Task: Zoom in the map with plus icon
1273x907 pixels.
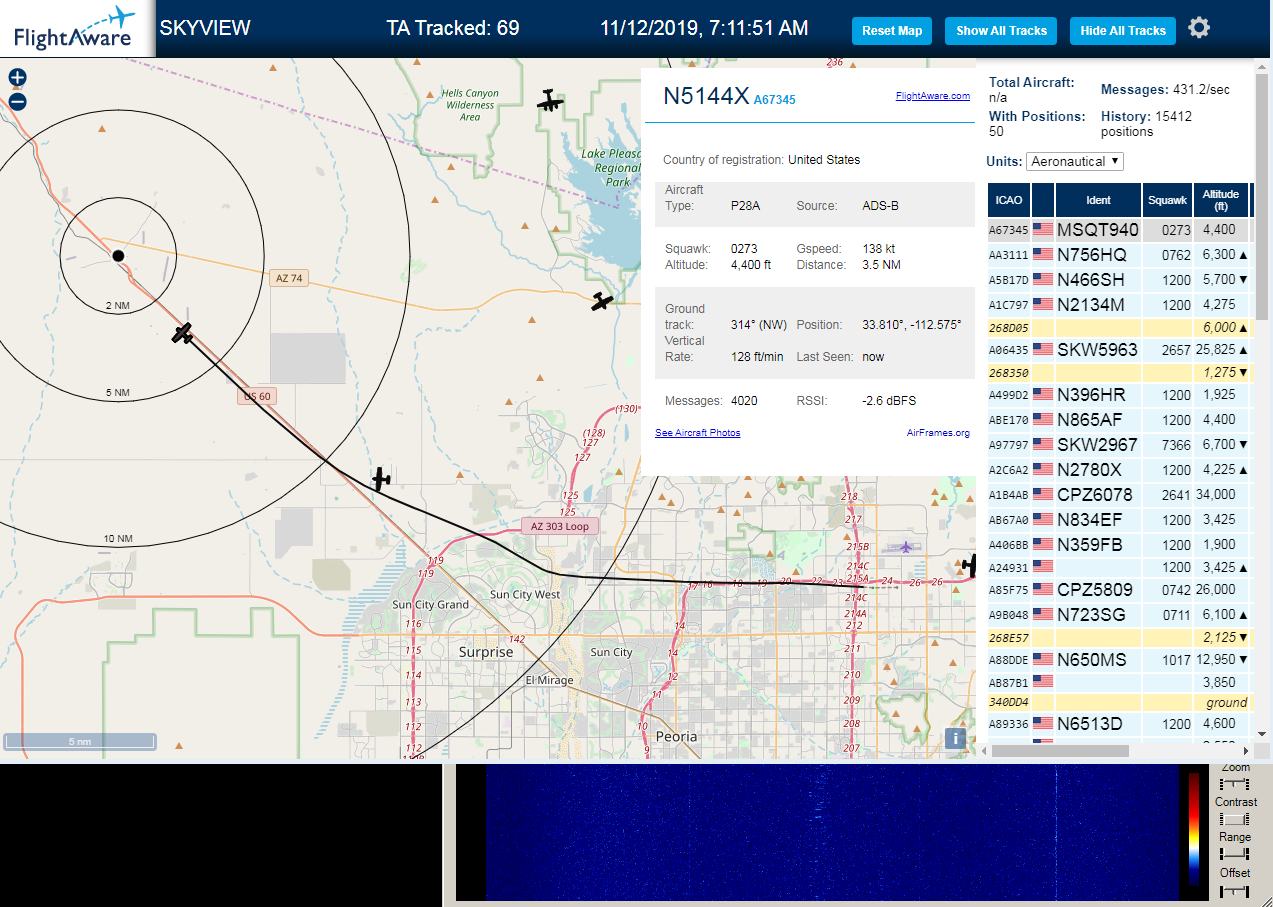Action: click(17, 78)
